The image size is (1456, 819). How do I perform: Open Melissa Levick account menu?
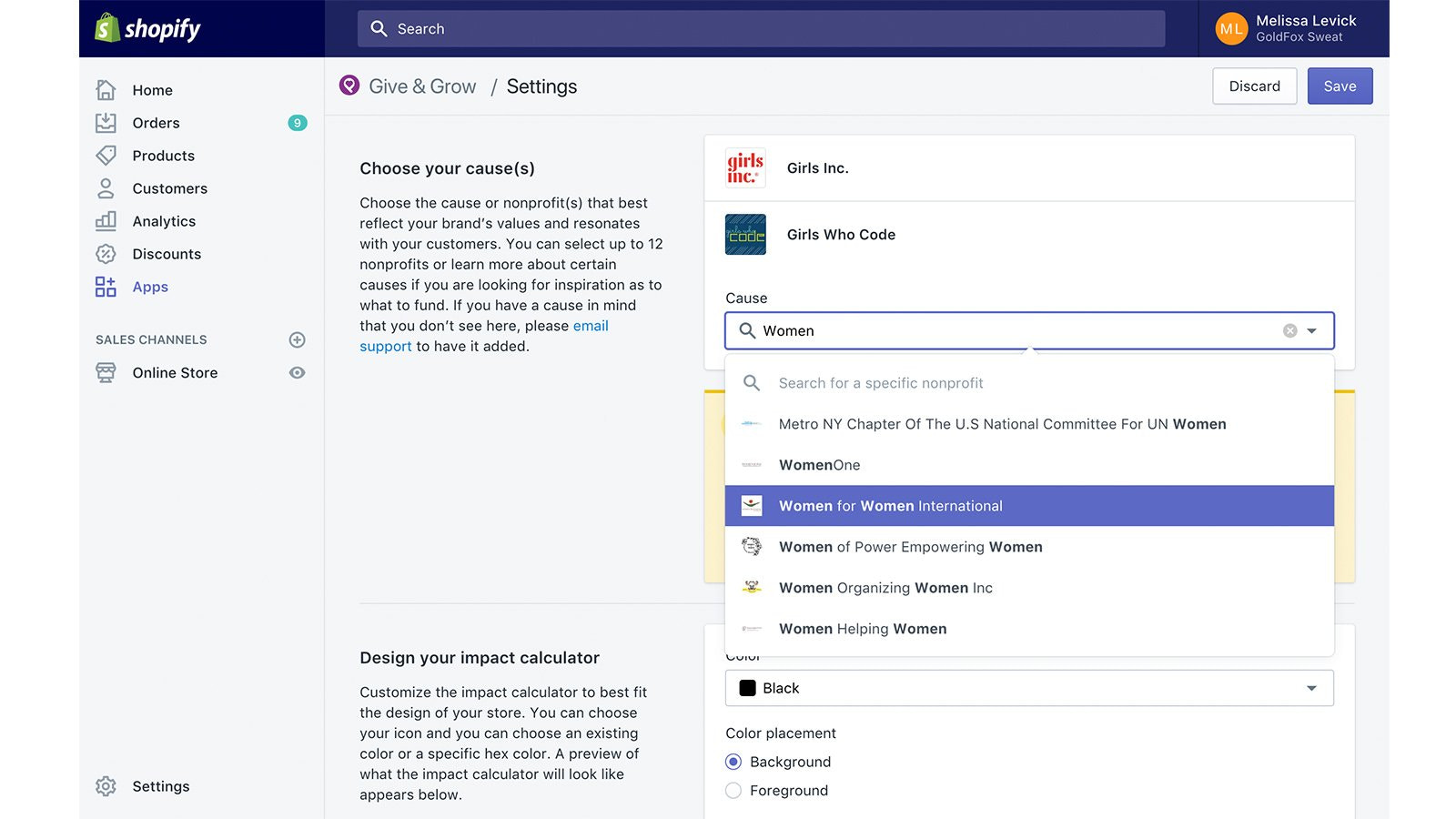1293,28
